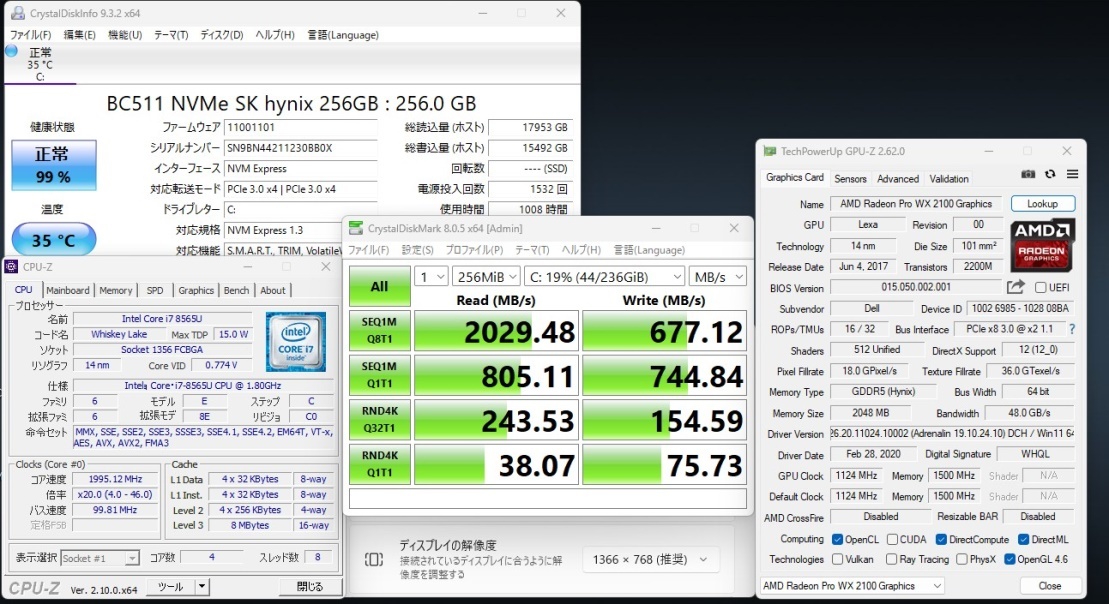Click the GPU-Z refresh icon
Viewport: 1109px width, 604px height.
pyautogui.click(x=1050, y=174)
